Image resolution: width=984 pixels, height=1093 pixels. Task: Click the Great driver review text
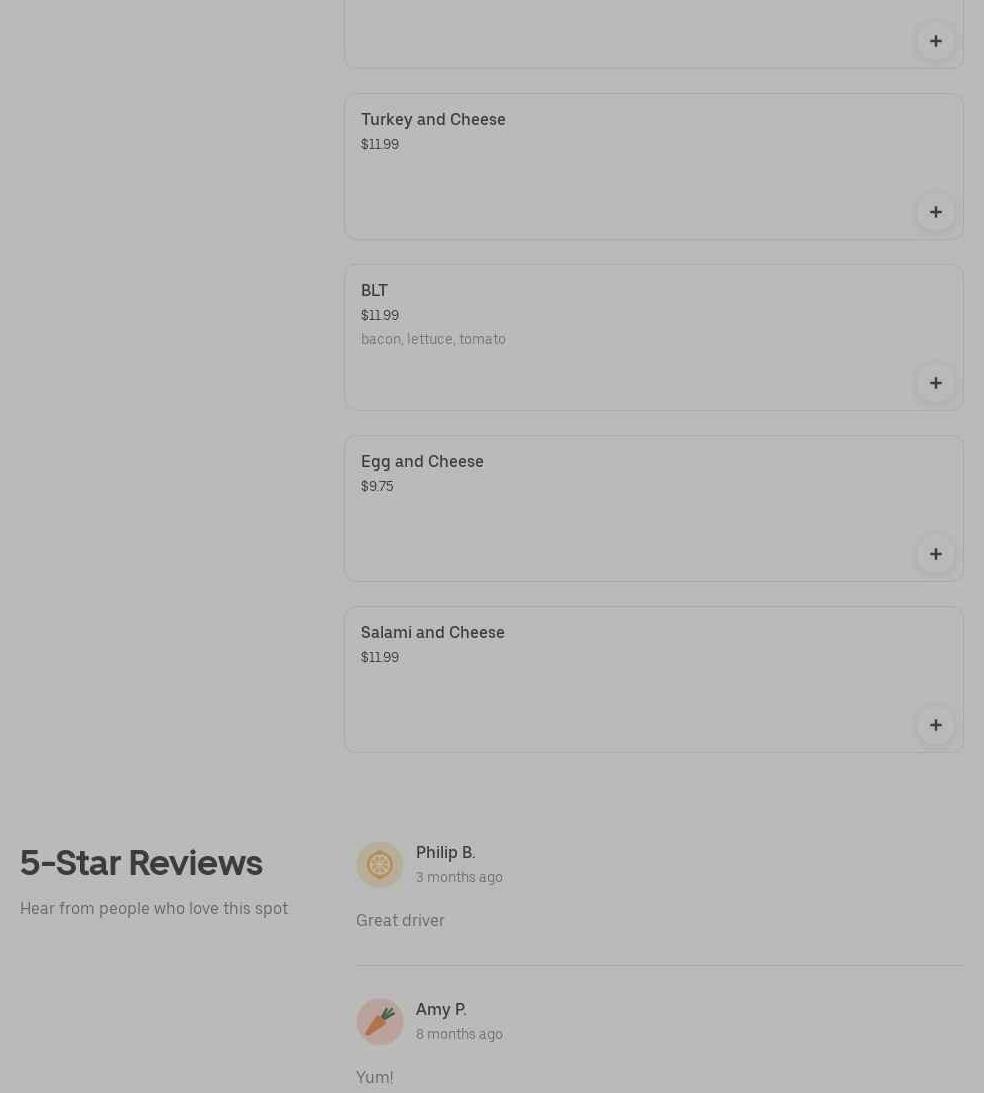tap(400, 920)
